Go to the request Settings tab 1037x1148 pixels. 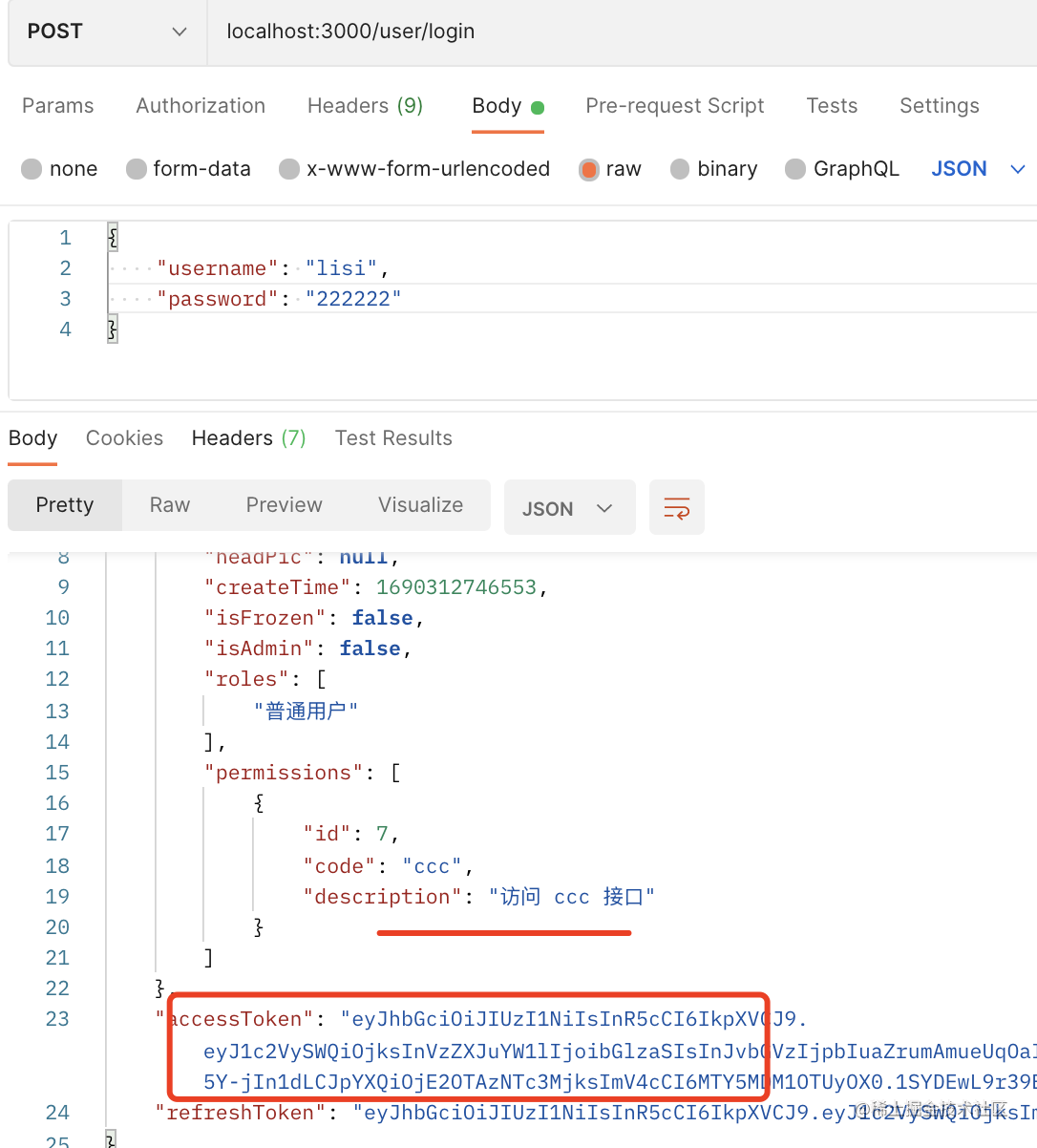coord(939,106)
